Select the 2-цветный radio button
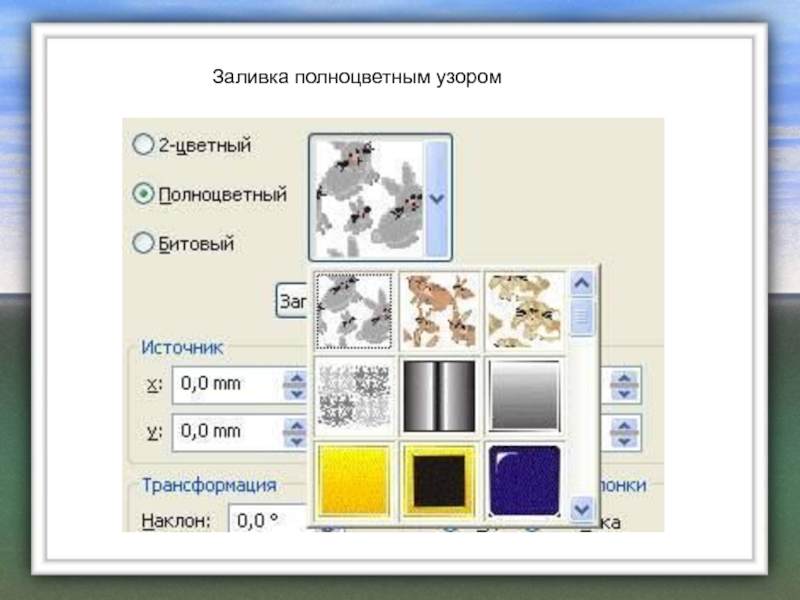The width and height of the screenshot is (800, 600). pyautogui.click(x=144, y=145)
